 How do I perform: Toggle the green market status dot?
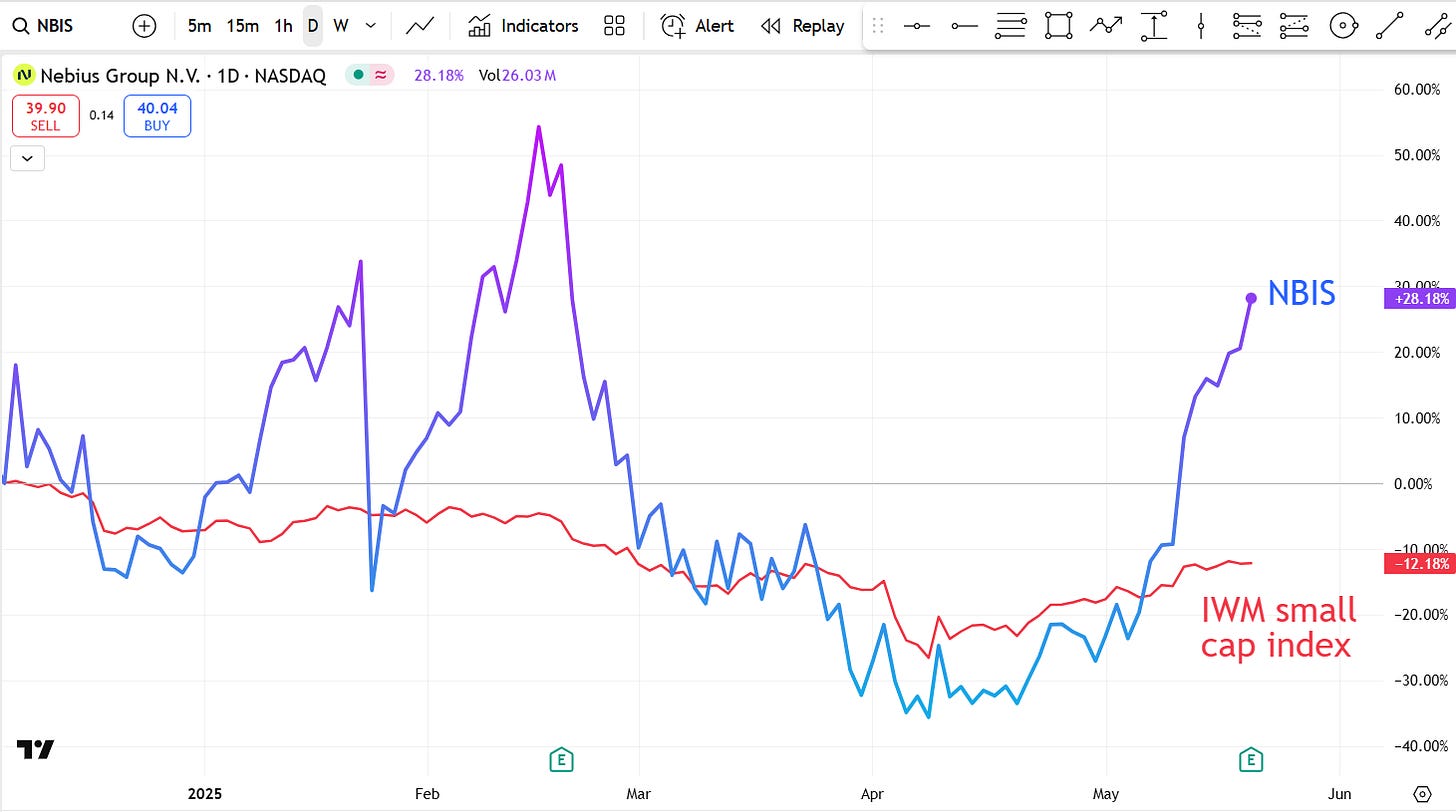coord(358,75)
